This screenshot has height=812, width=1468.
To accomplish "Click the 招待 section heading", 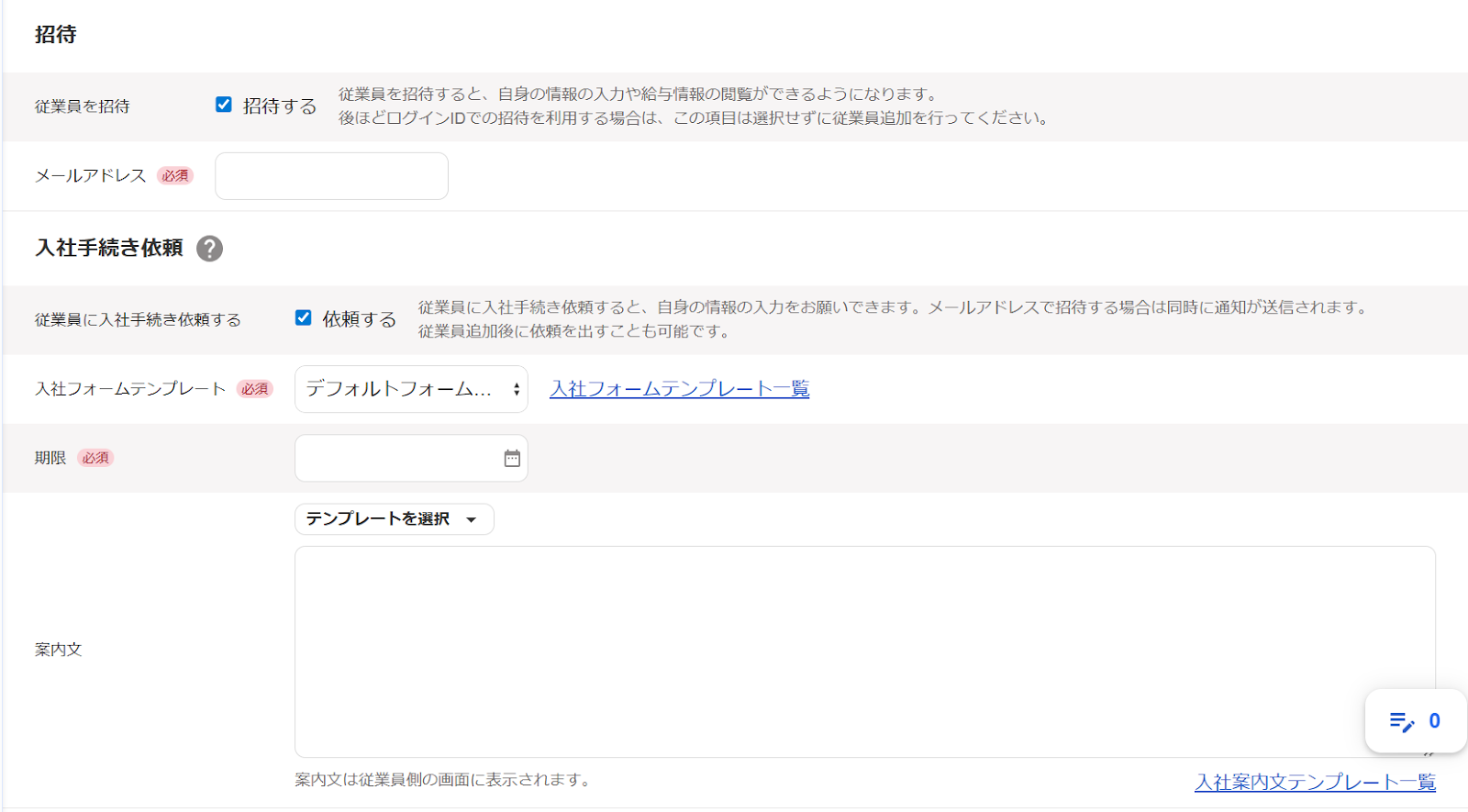I will pyautogui.click(x=56, y=35).
